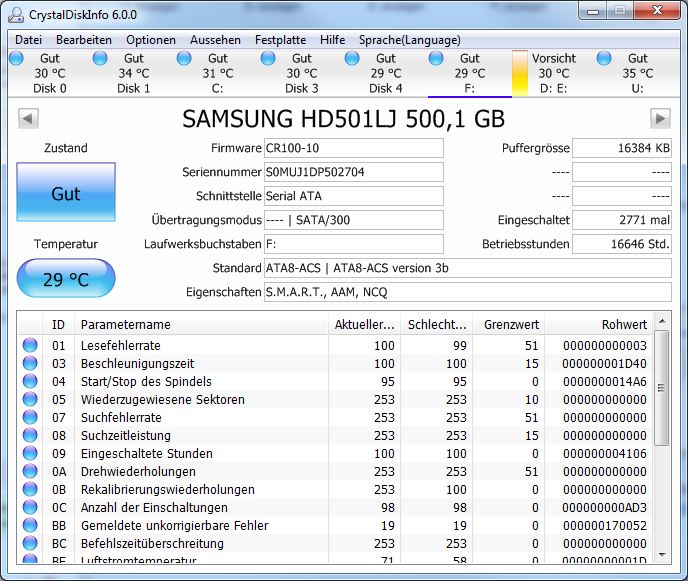Click status dot for Start/Stop des Spindels

30,381
